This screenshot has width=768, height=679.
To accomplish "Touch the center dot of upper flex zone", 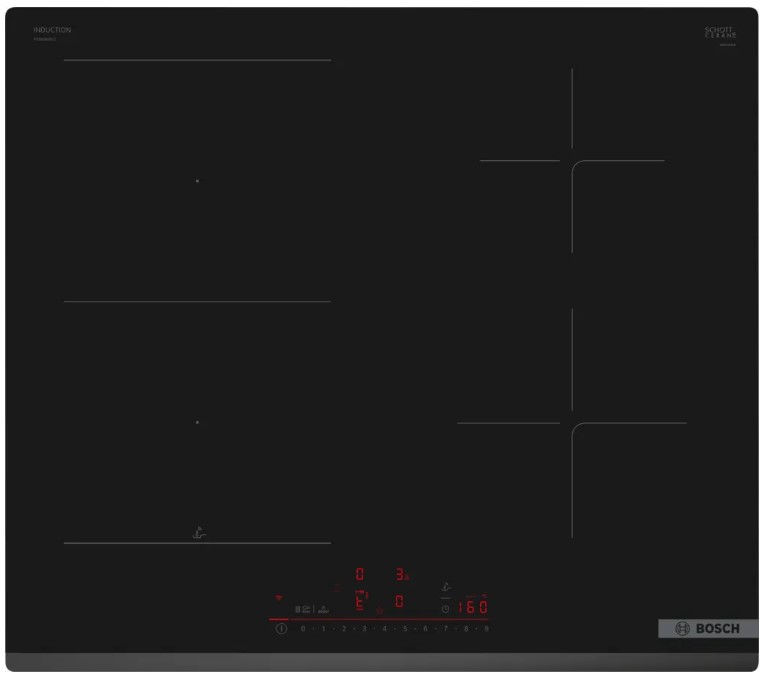I will [x=197, y=181].
